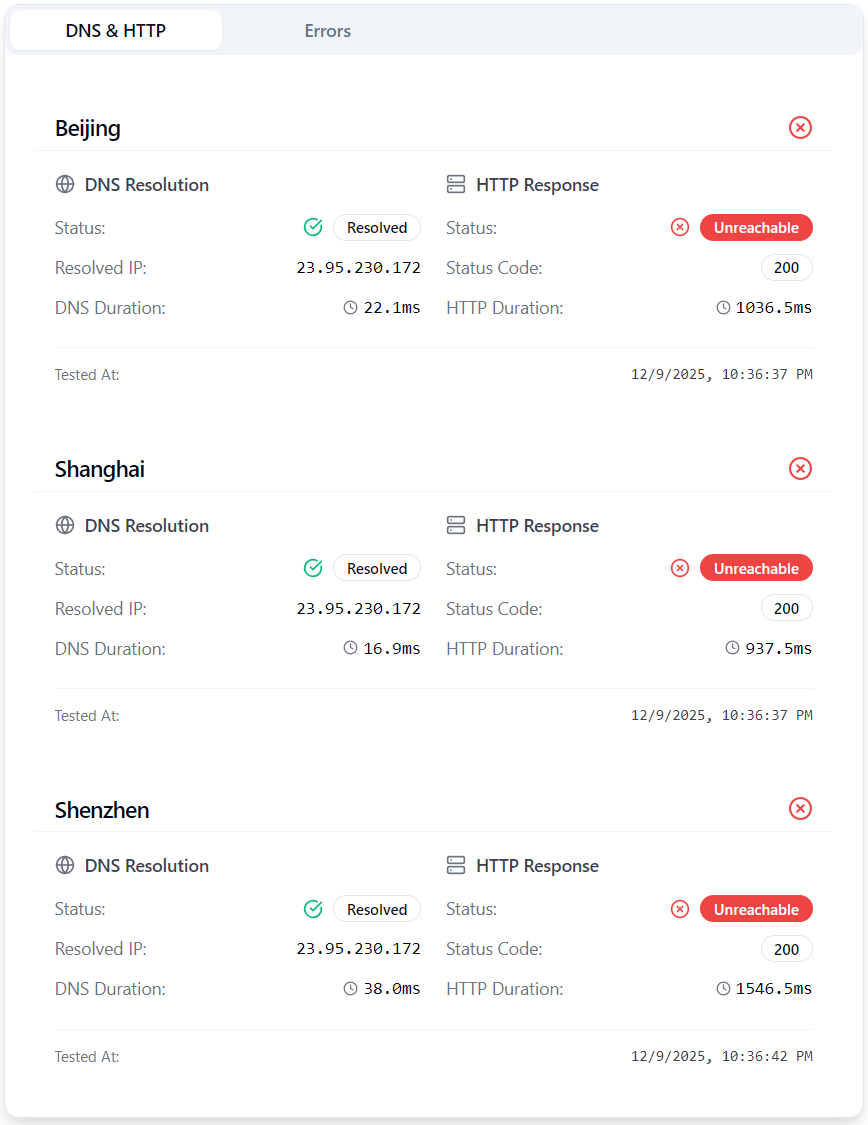Click the red X icon in Shenzhen HTTP status
The height and width of the screenshot is (1125, 868).
pos(680,909)
